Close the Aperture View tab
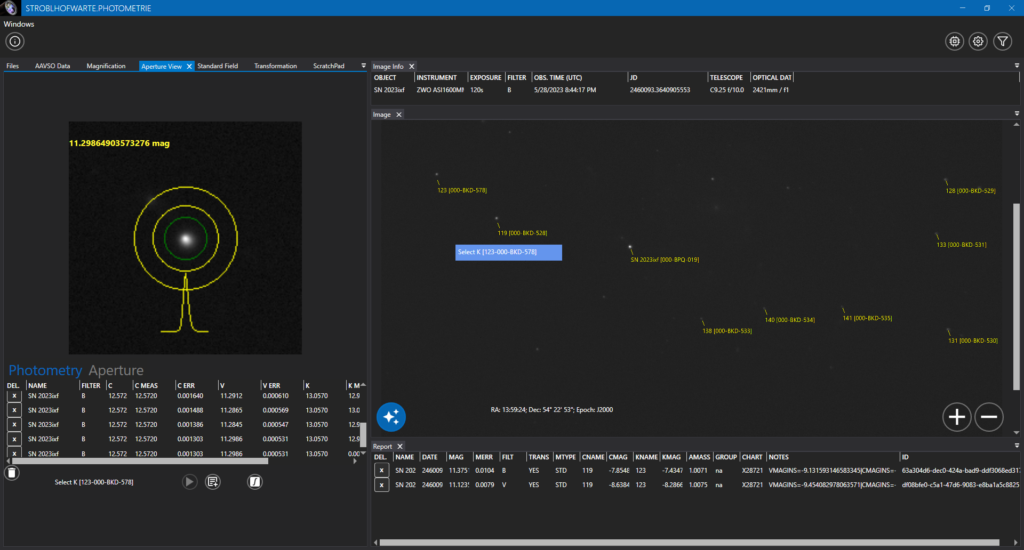 (x=190, y=66)
